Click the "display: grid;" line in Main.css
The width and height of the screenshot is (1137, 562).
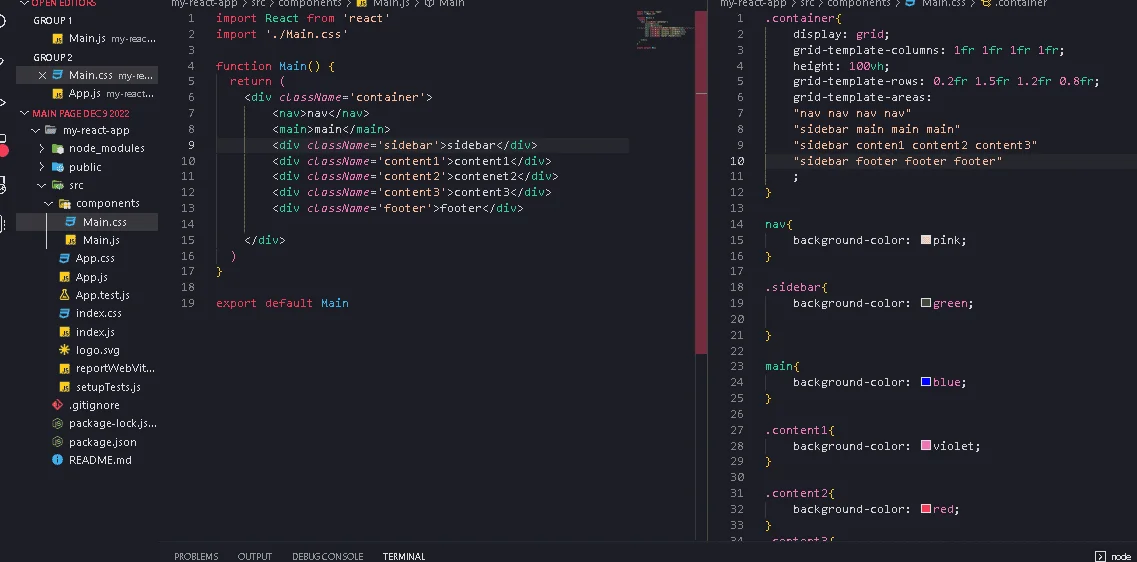[841, 34]
